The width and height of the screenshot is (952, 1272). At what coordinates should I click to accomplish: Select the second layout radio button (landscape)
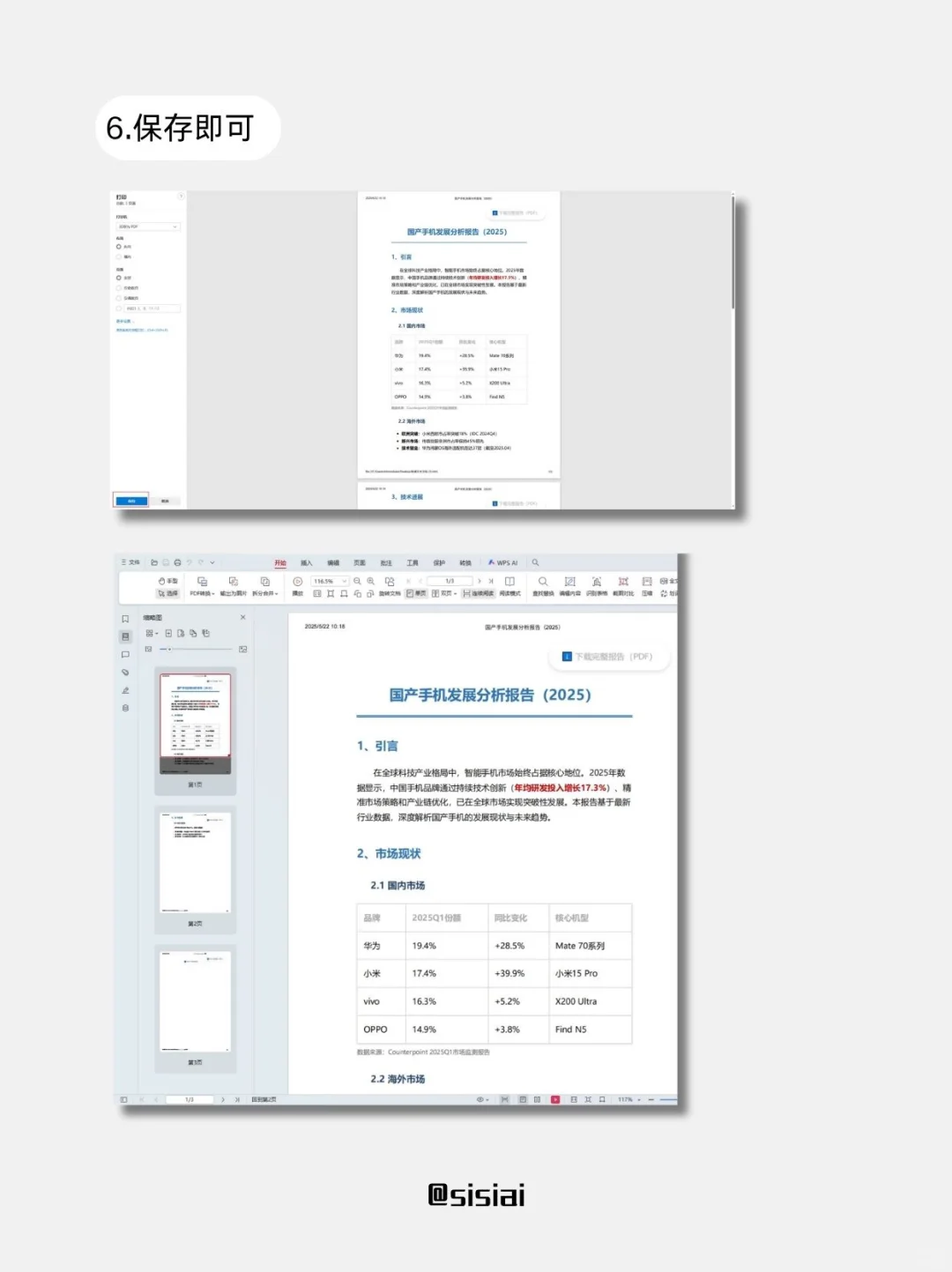[x=119, y=257]
